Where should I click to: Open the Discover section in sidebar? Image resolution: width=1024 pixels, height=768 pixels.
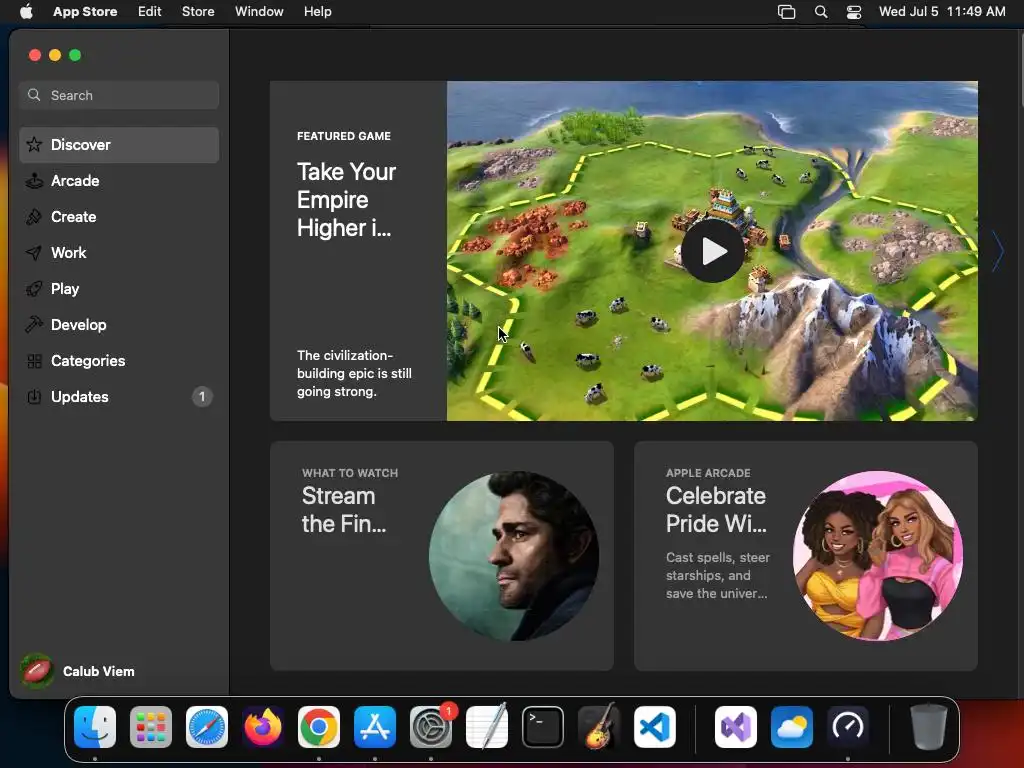tap(119, 144)
